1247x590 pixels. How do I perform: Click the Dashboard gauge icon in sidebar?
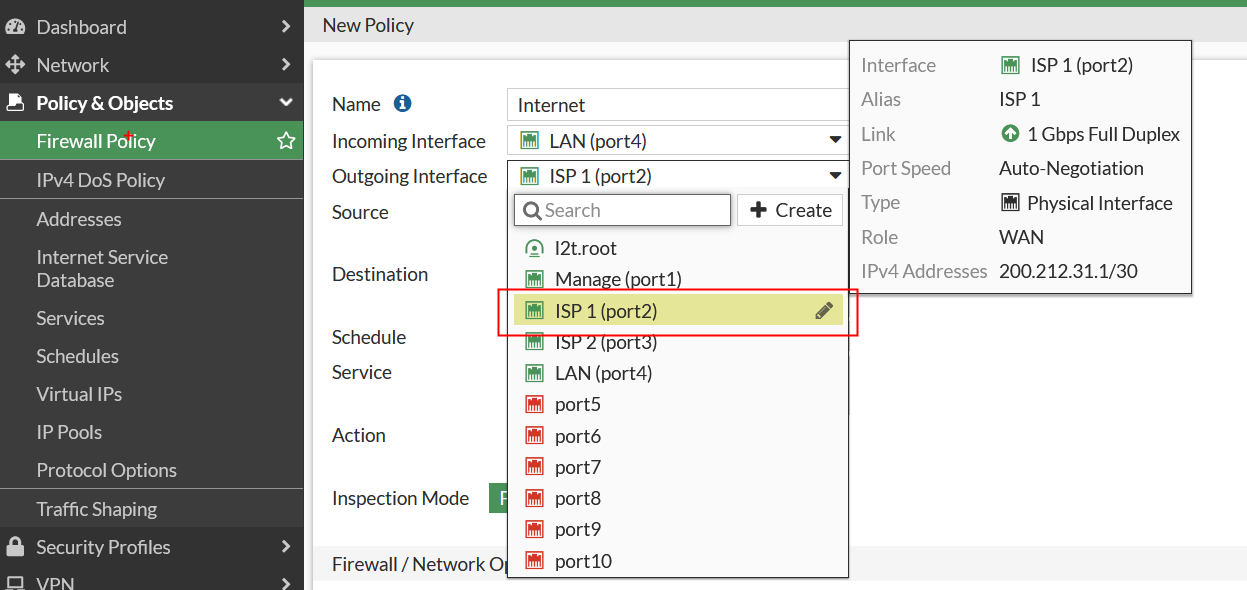[16, 27]
